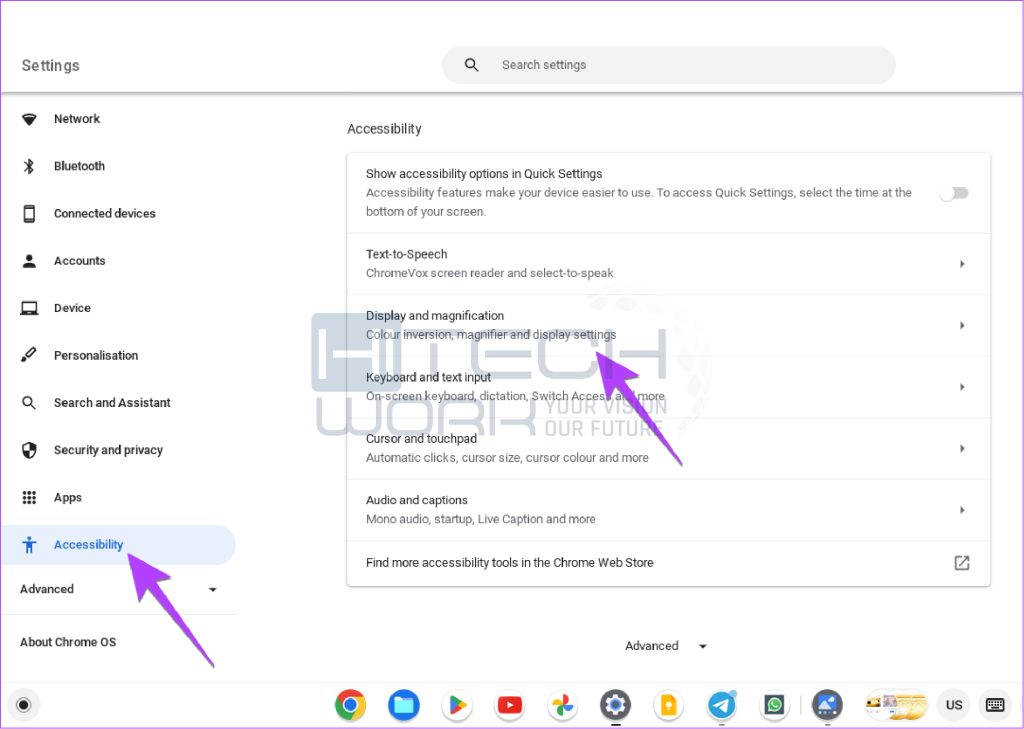The height and width of the screenshot is (729, 1024).
Task: Click the sidebar Advanced dropdown arrow
Action: point(212,590)
